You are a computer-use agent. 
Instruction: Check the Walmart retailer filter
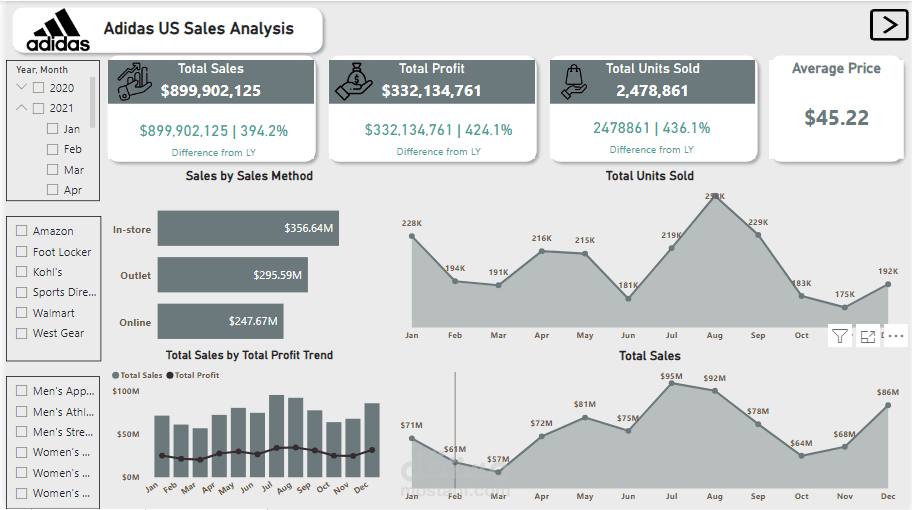pyautogui.click(x=22, y=312)
